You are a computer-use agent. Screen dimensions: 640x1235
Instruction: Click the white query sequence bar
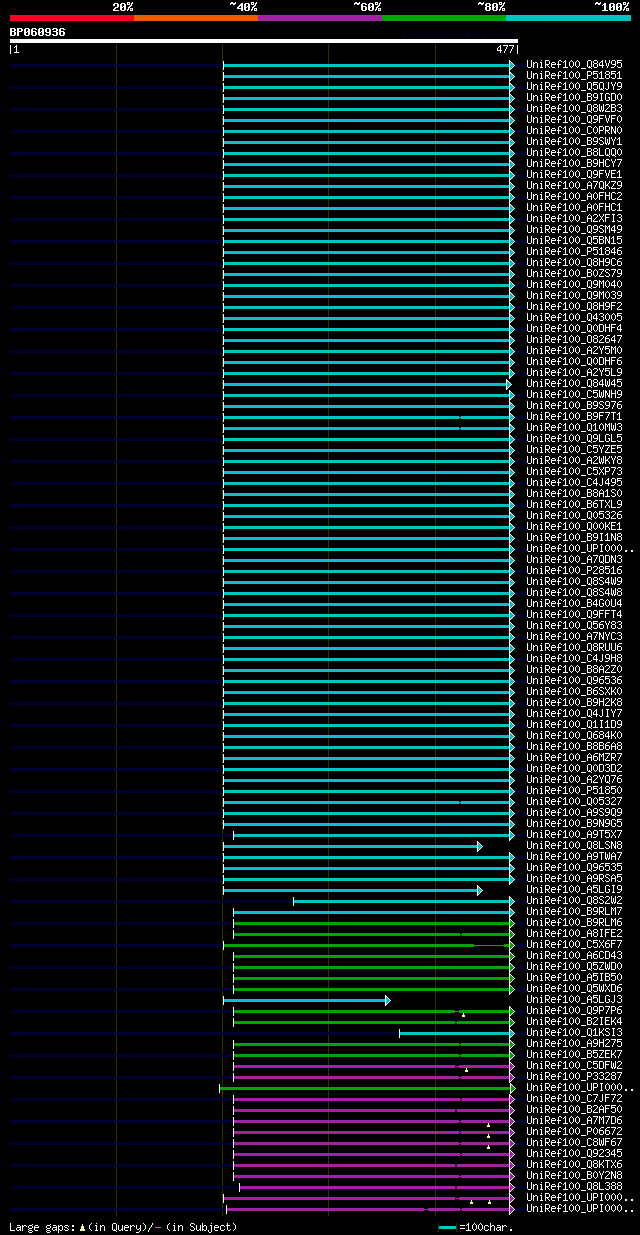263,41
